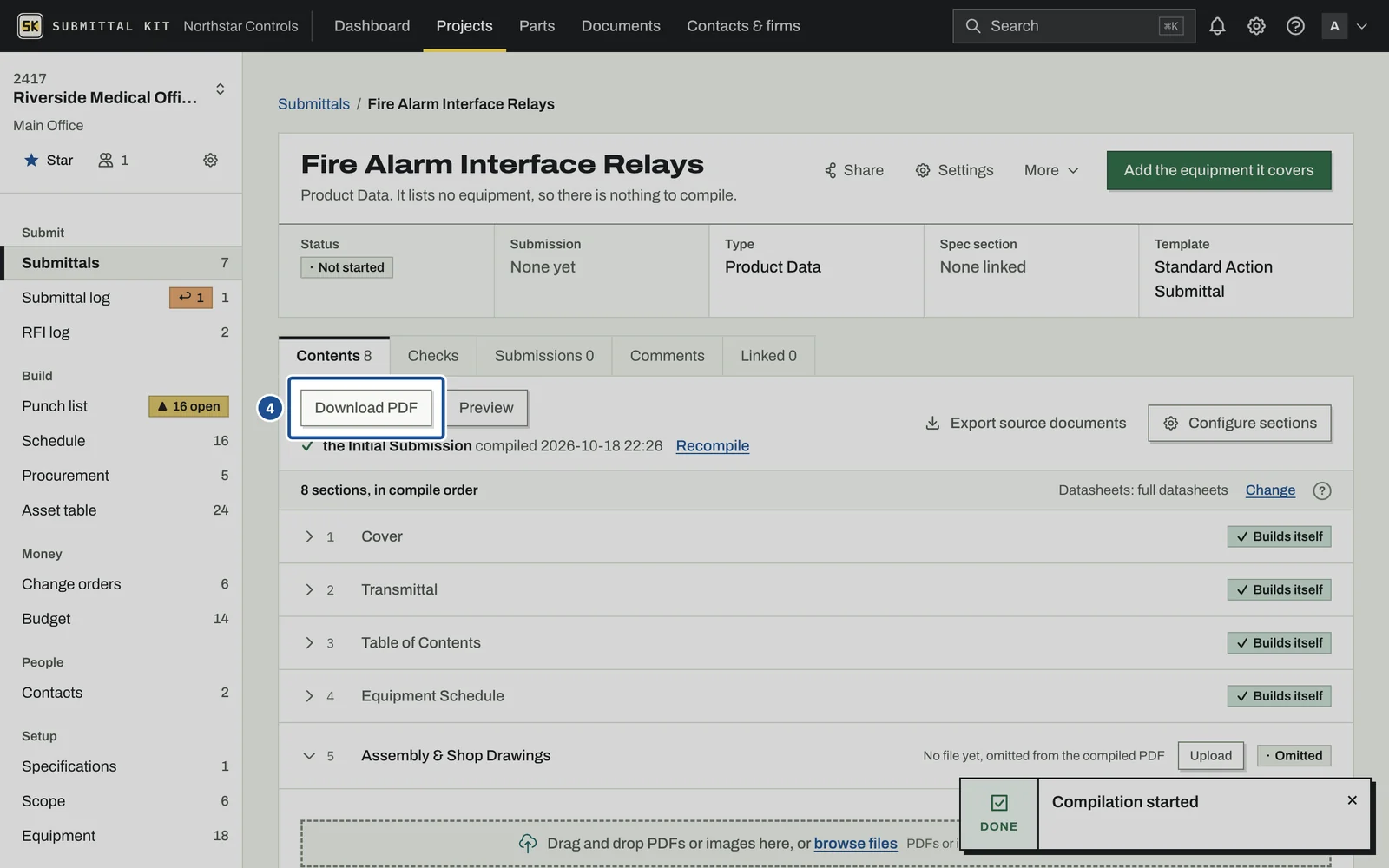Viewport: 1389px width, 868px height.
Task: Expand the Transmittal section row
Action: point(815,589)
